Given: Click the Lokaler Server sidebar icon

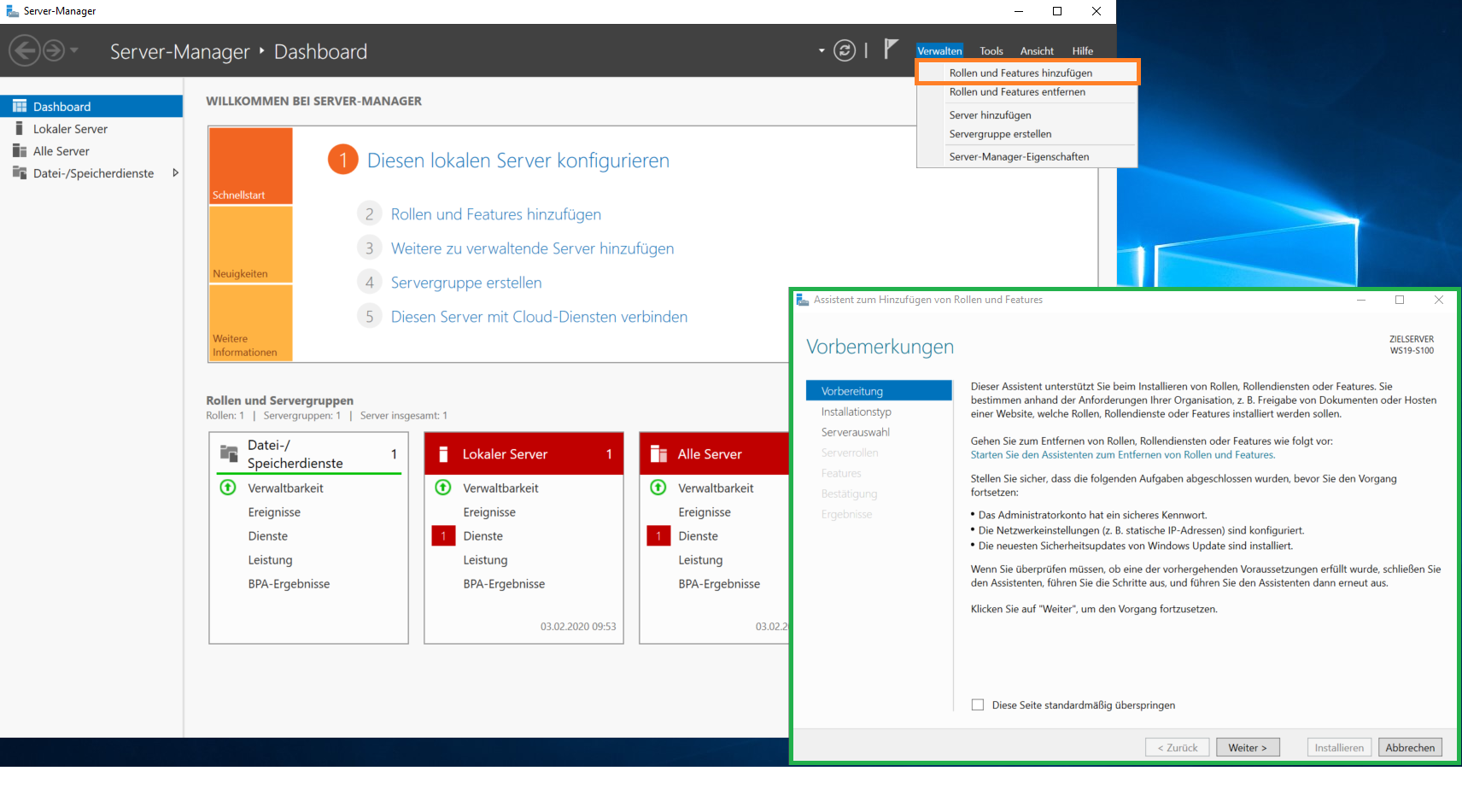Looking at the screenshot, I should (x=19, y=128).
